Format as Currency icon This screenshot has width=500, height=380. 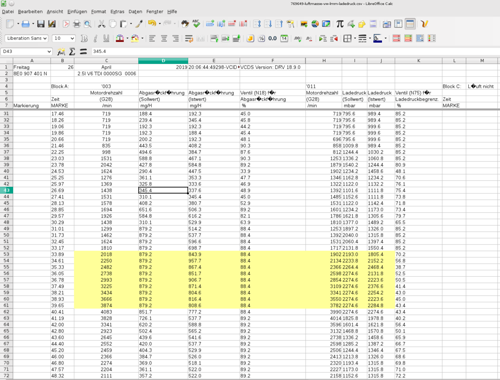tap(250, 39)
